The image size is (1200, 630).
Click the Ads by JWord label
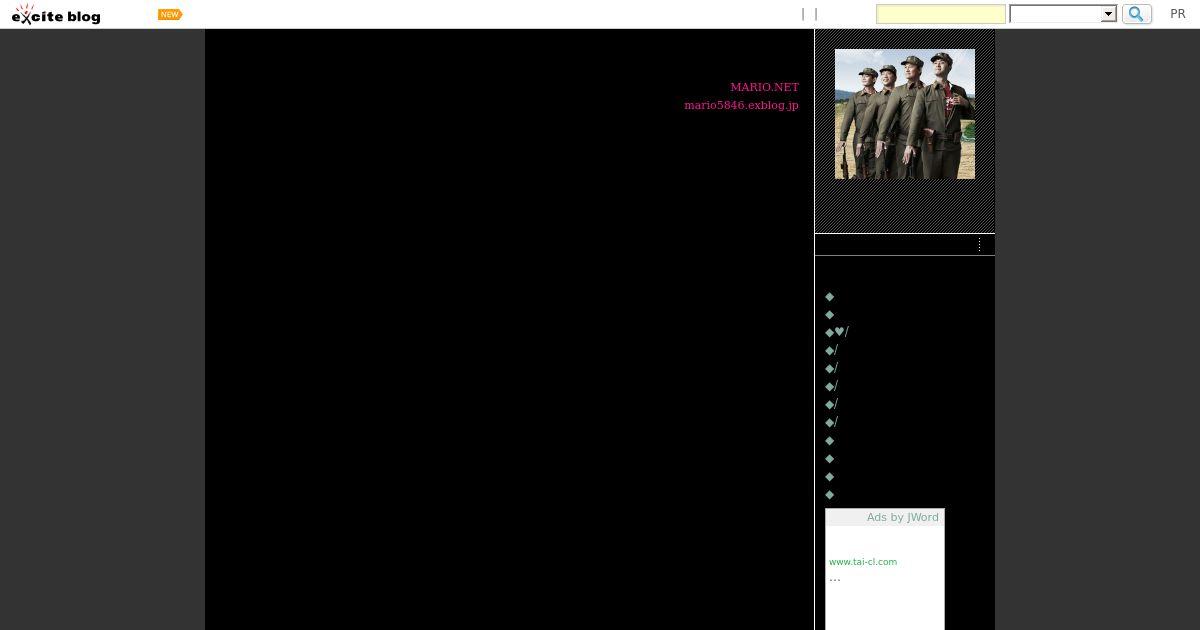coord(902,517)
